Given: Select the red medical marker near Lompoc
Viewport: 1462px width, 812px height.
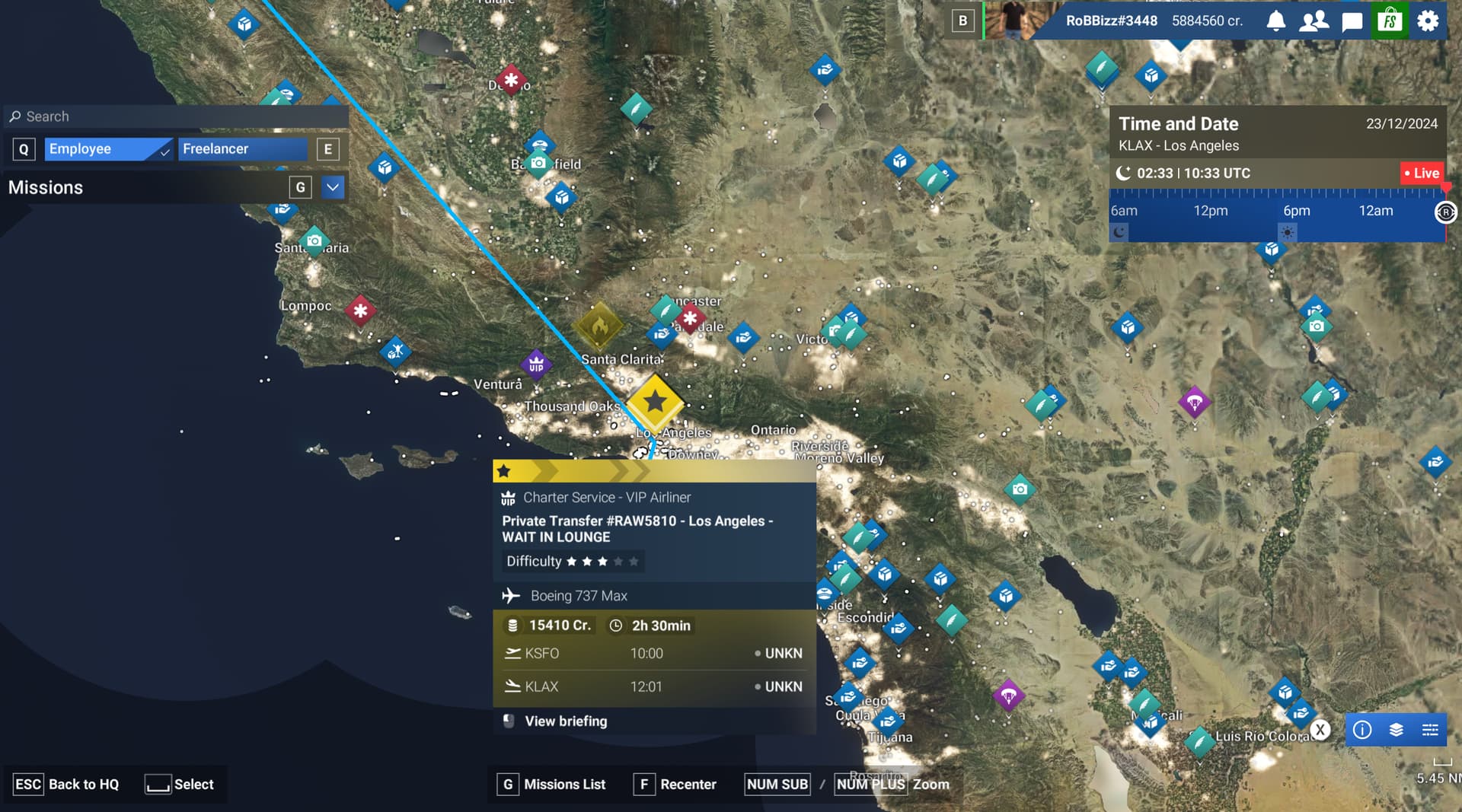Looking at the screenshot, I should coord(360,310).
